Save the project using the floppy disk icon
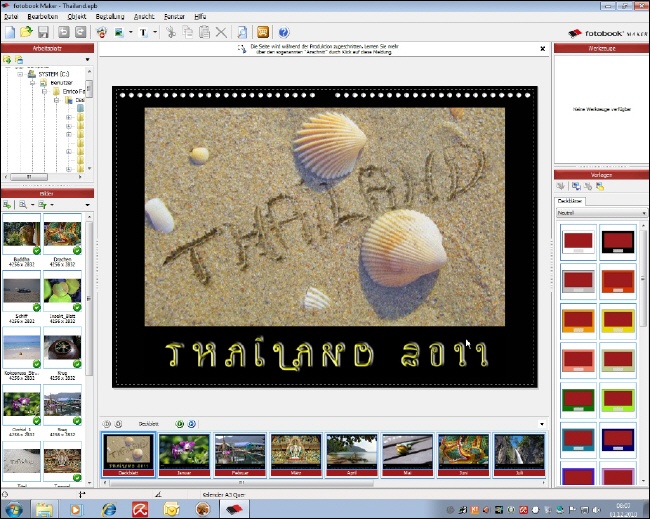 [x=43, y=32]
